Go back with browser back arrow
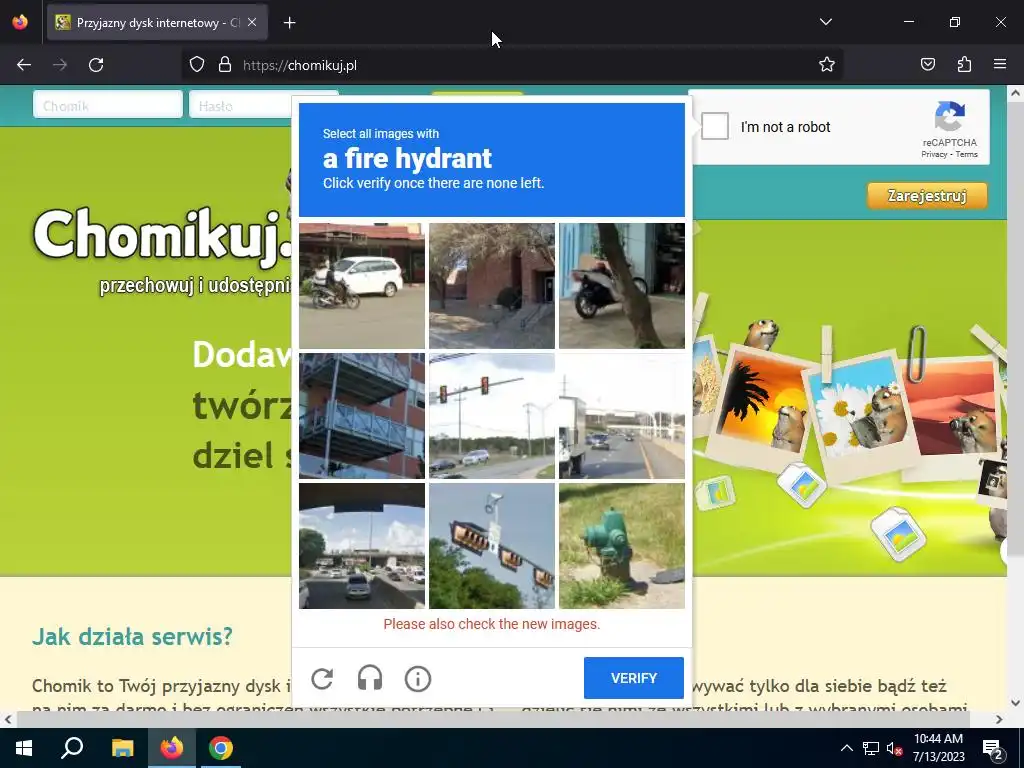The height and width of the screenshot is (768, 1024). tap(24, 65)
